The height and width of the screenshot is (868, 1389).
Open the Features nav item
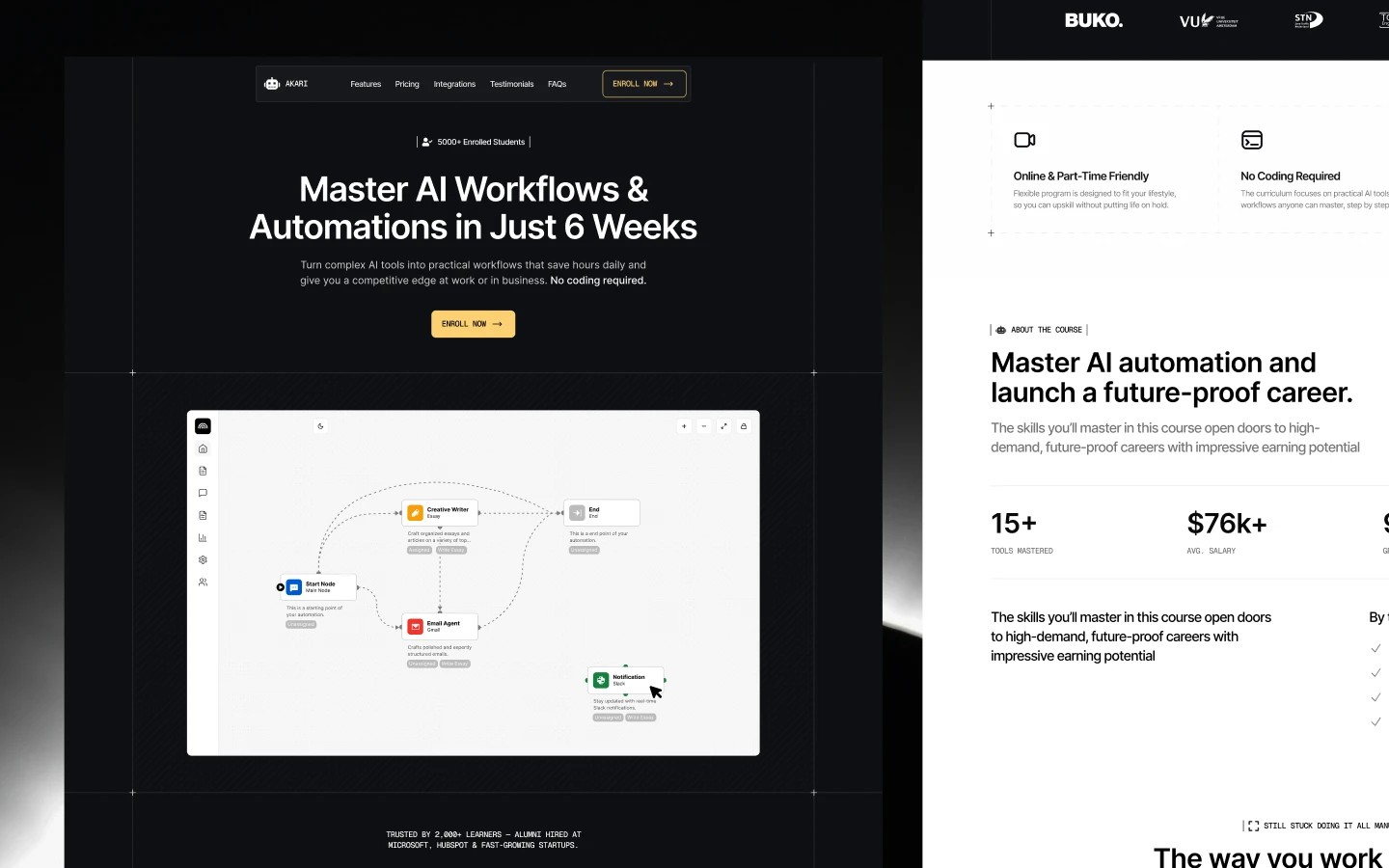click(366, 84)
